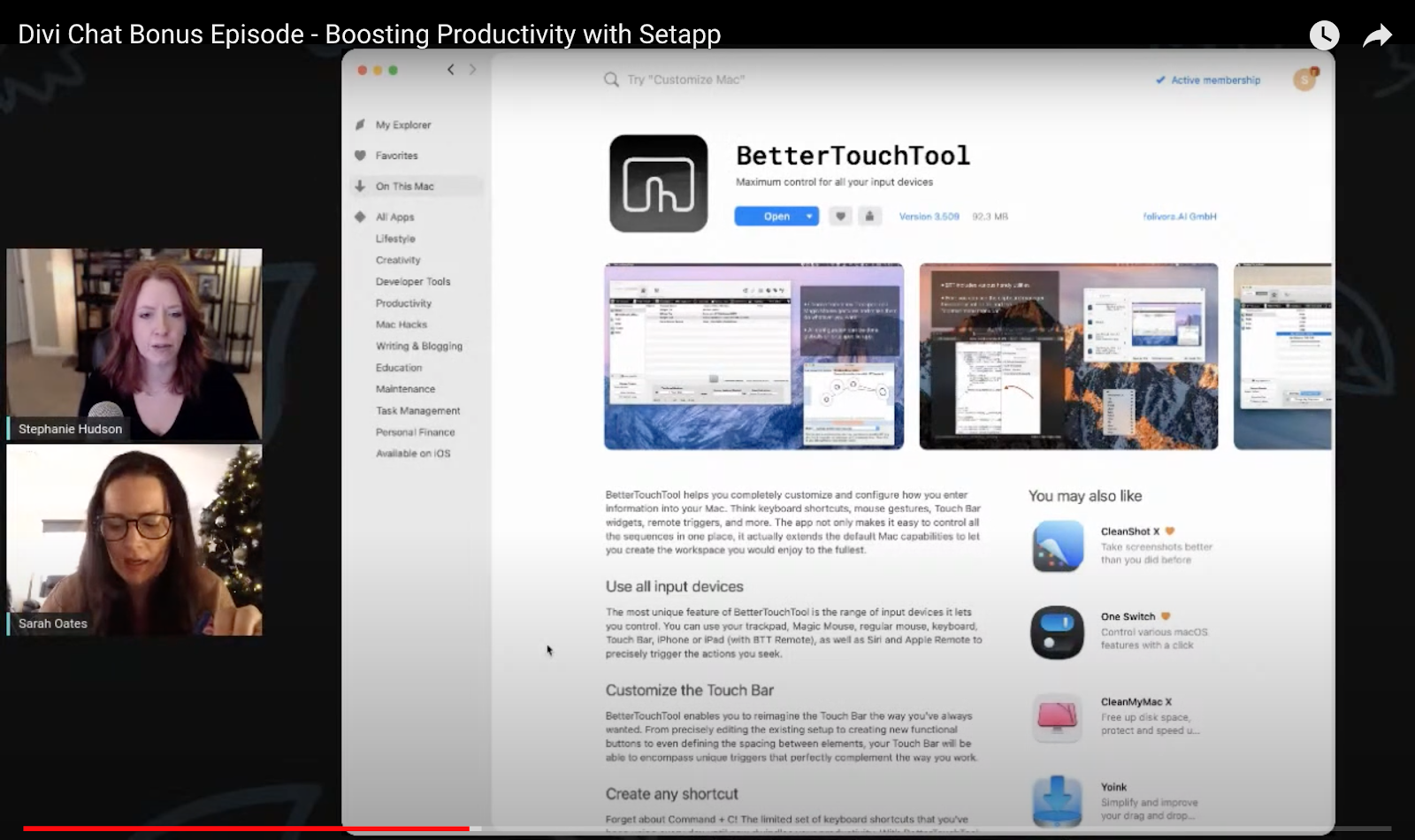1415x840 pixels.
Task: Open the Maintenance category
Action: click(x=405, y=389)
